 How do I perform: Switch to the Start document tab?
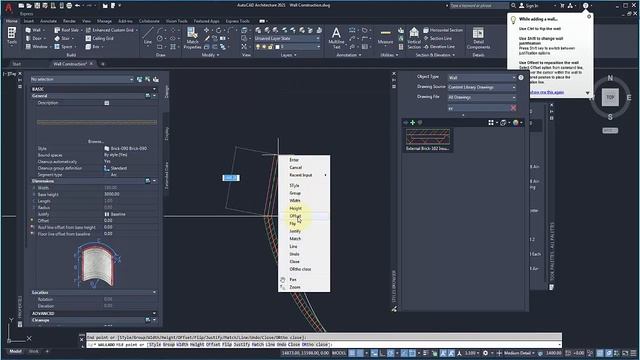tap(16, 64)
